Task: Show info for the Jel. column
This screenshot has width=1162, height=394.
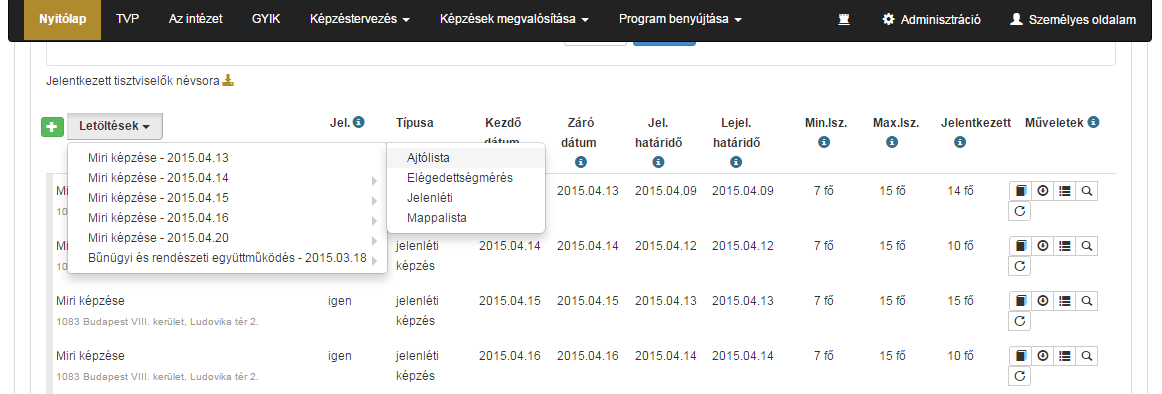Action: point(359,121)
